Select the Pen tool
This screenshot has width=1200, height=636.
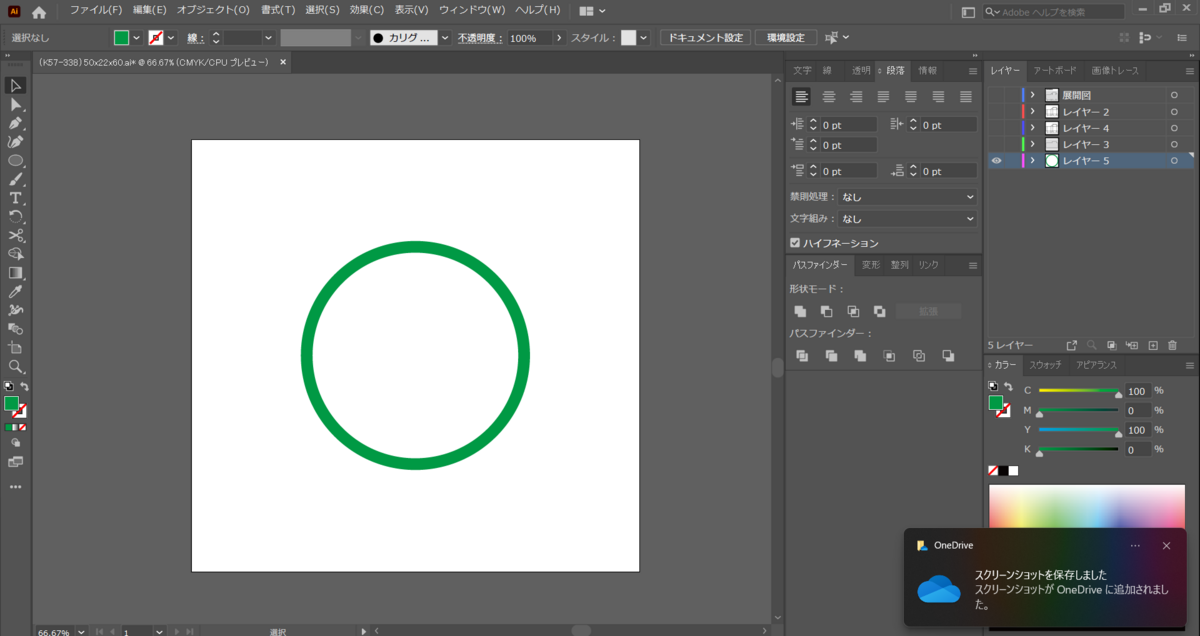(x=16, y=123)
